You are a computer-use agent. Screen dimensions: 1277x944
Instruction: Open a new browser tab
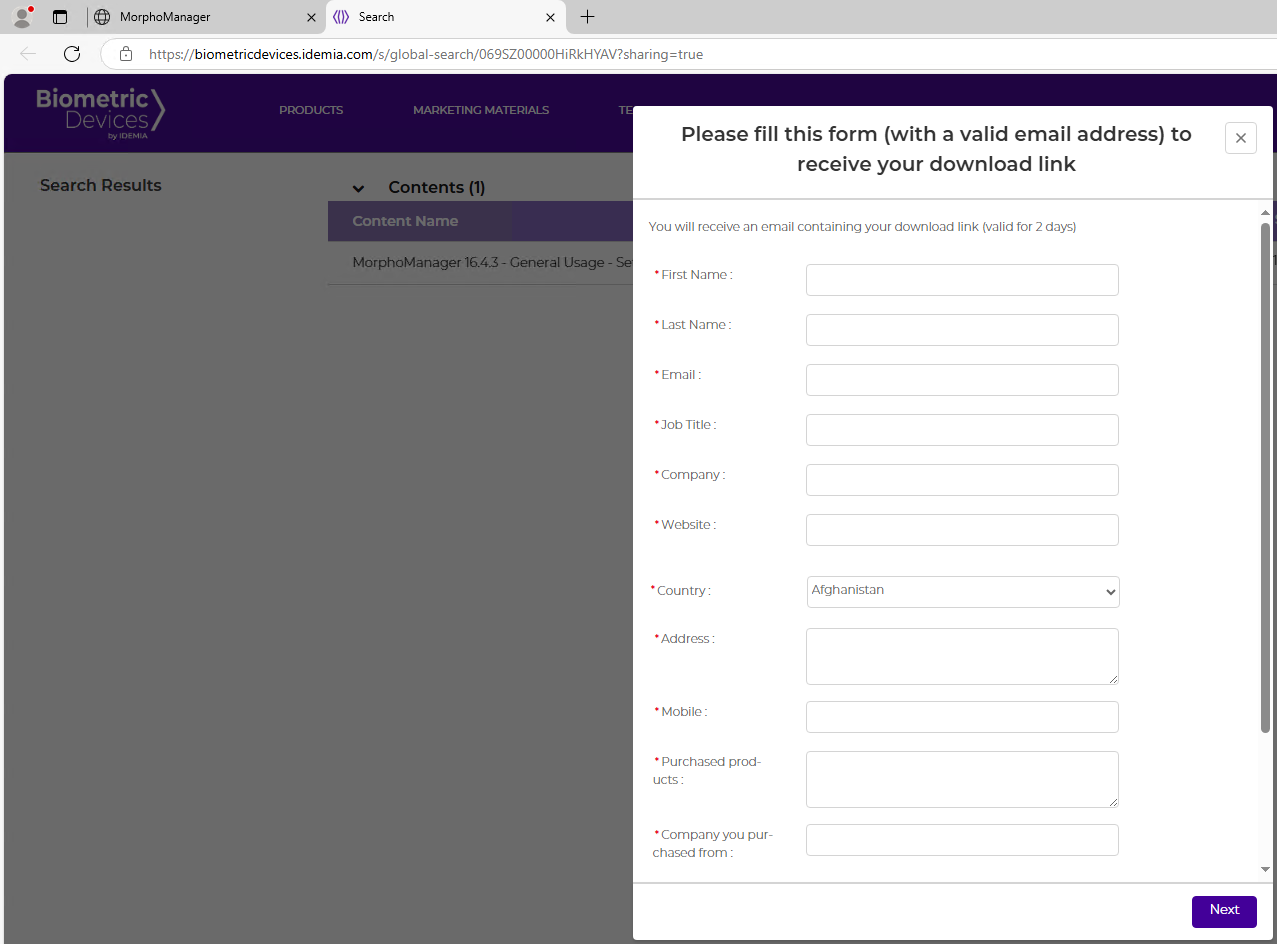(x=587, y=17)
